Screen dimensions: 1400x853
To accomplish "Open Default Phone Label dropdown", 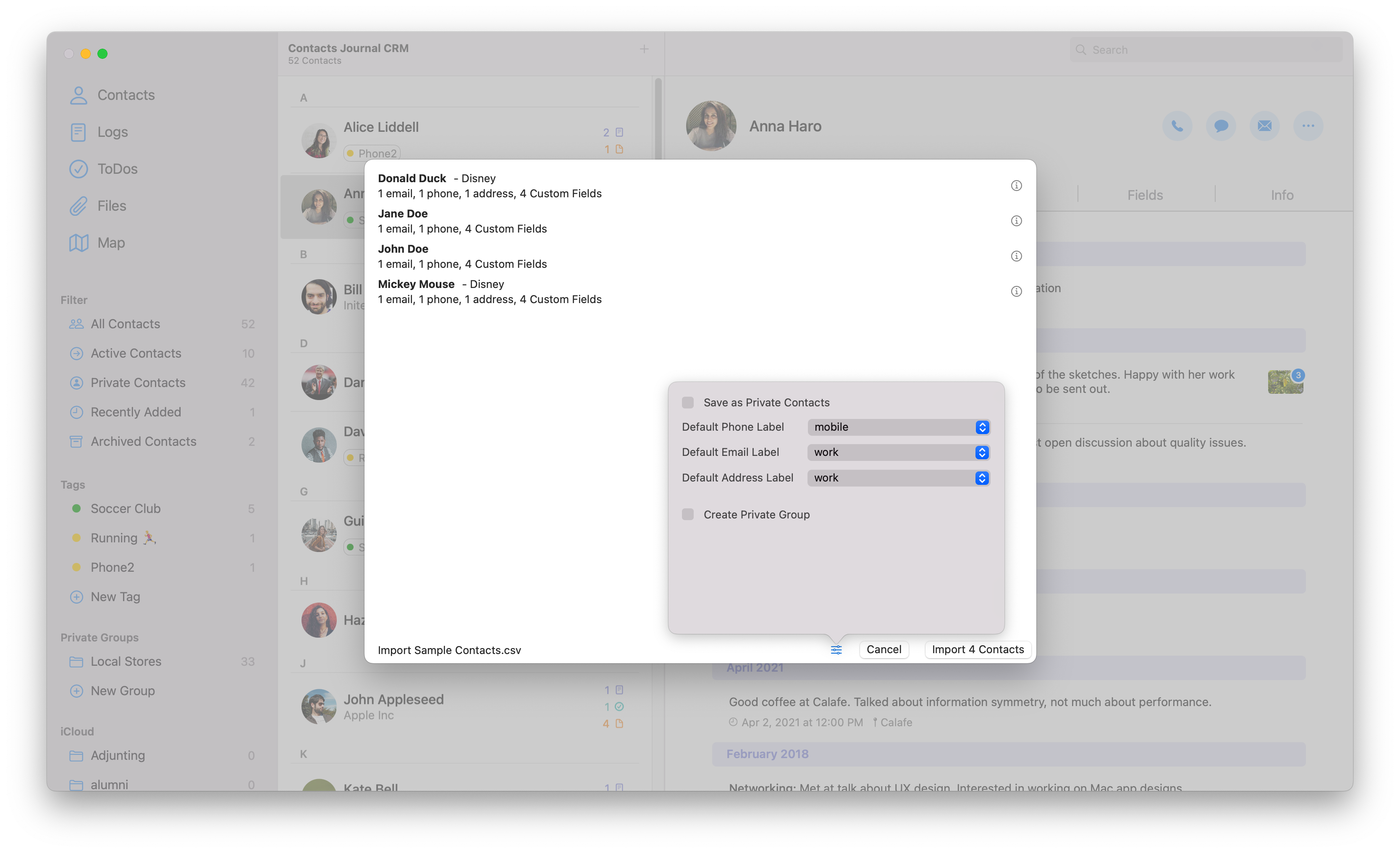I will point(898,427).
